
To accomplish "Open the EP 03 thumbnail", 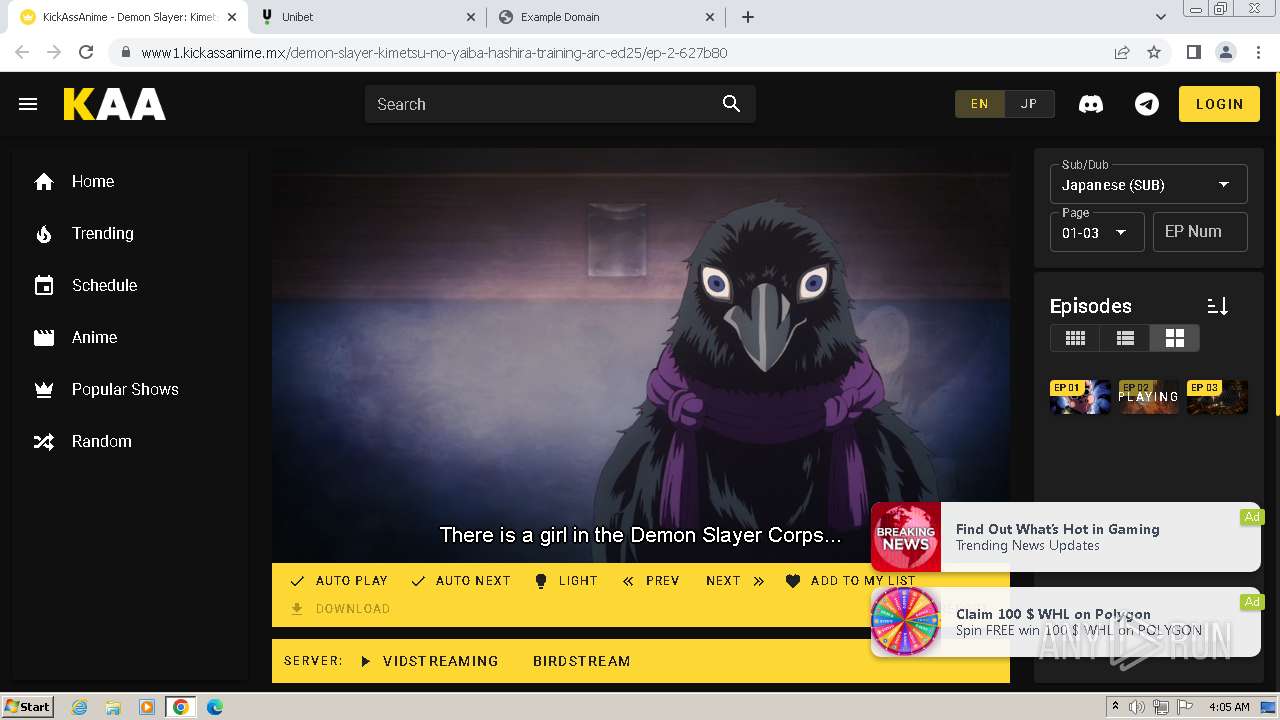I will (1217, 397).
